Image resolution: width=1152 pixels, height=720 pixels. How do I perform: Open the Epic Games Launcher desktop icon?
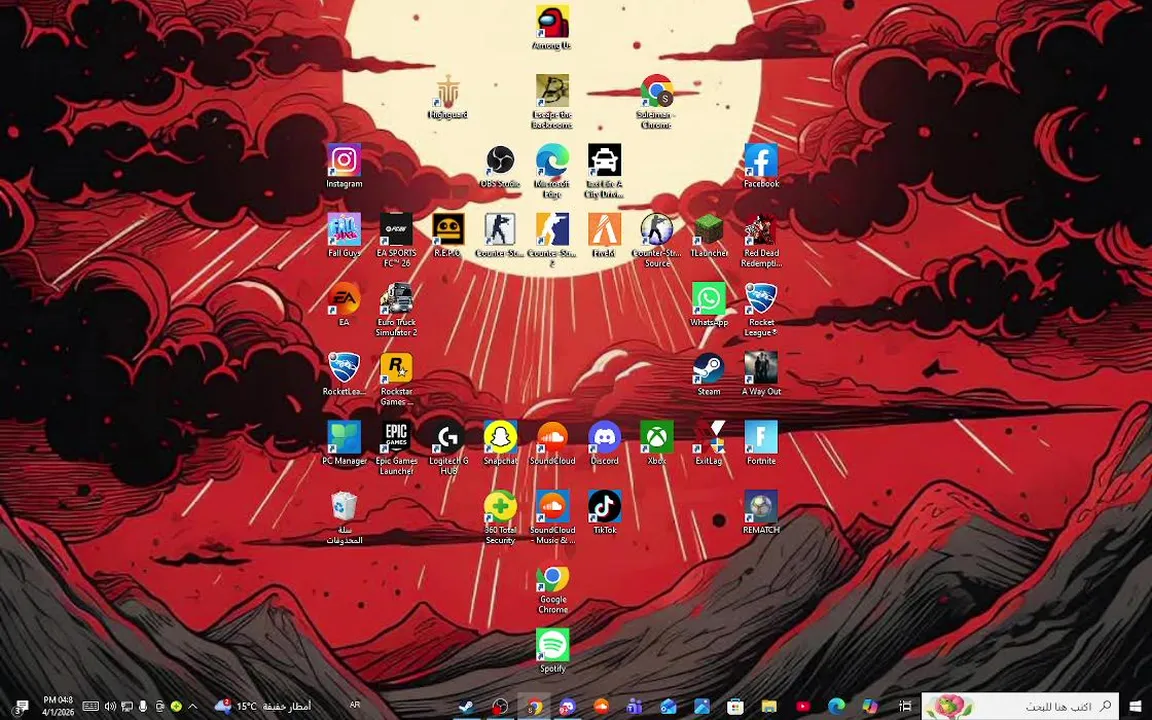tap(396, 448)
